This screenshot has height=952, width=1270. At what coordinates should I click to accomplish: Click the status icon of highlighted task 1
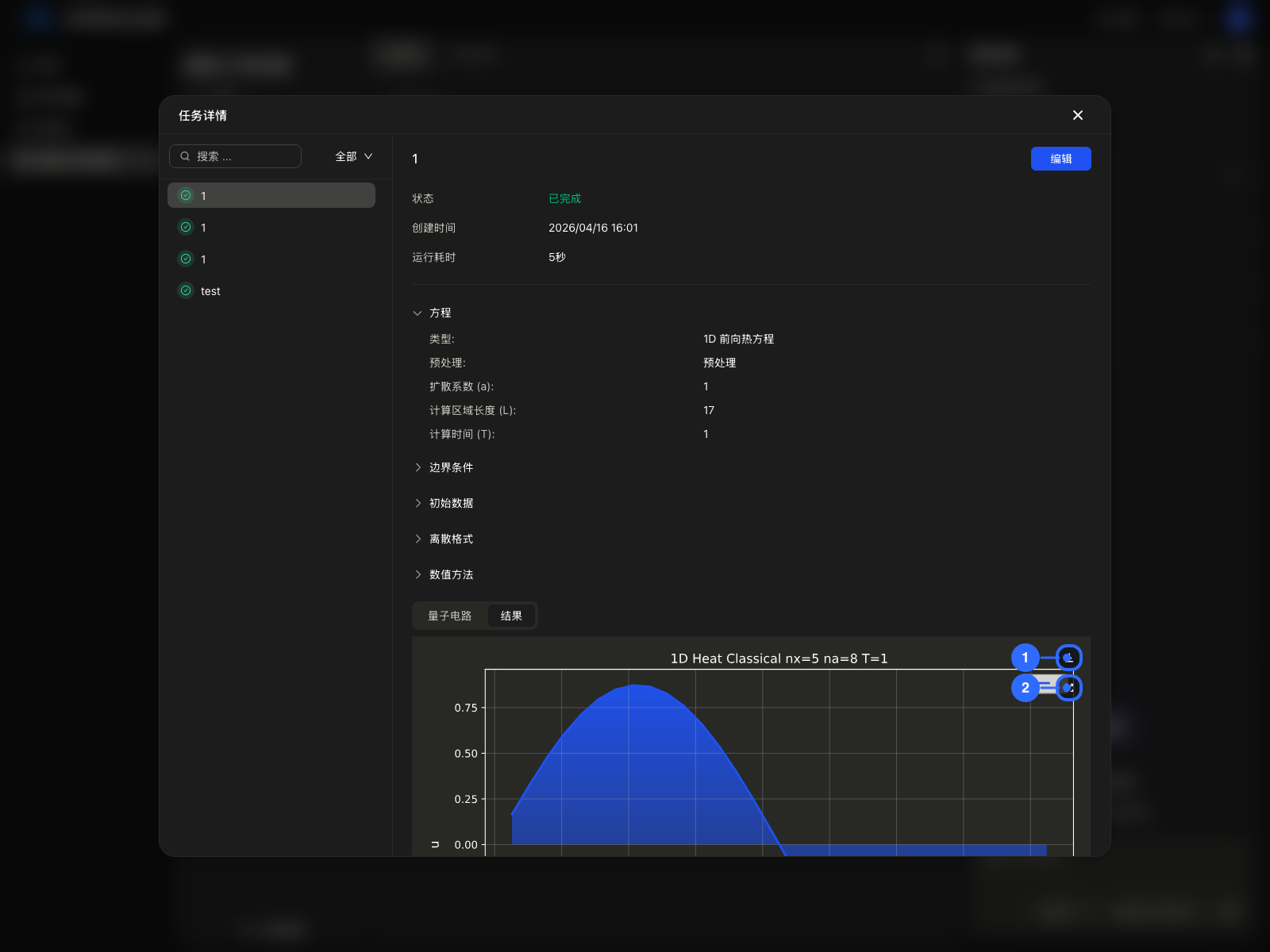point(186,195)
